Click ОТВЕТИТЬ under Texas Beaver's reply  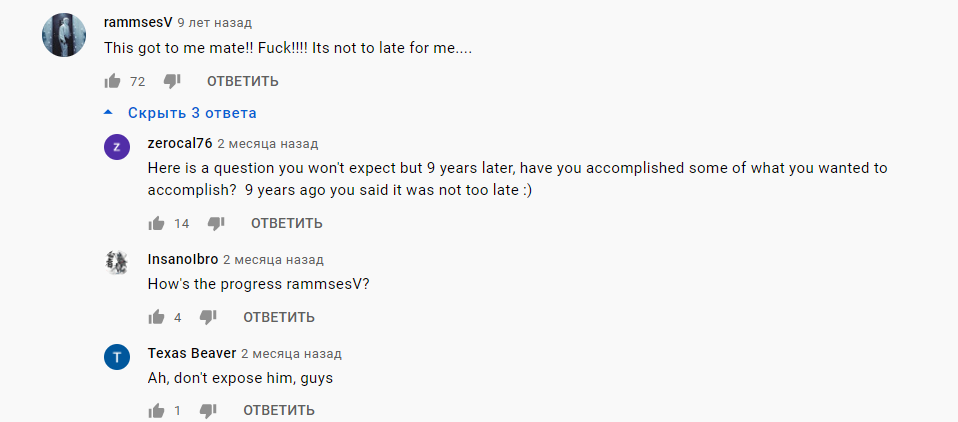click(279, 410)
